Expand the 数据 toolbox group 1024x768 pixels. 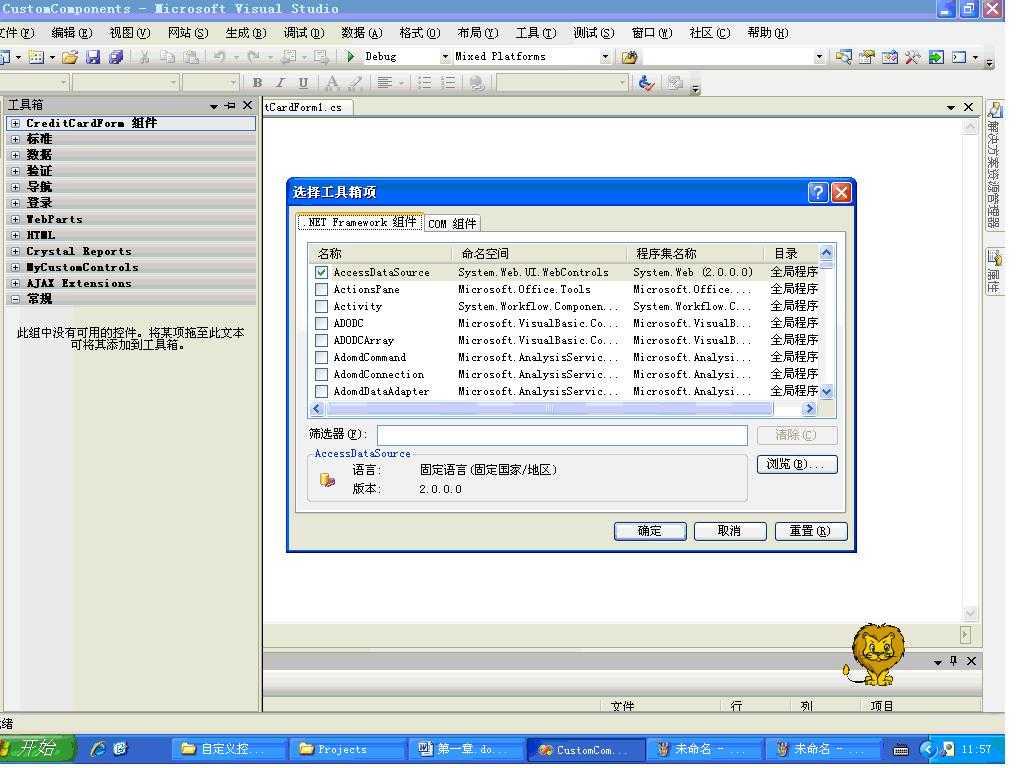coord(15,155)
